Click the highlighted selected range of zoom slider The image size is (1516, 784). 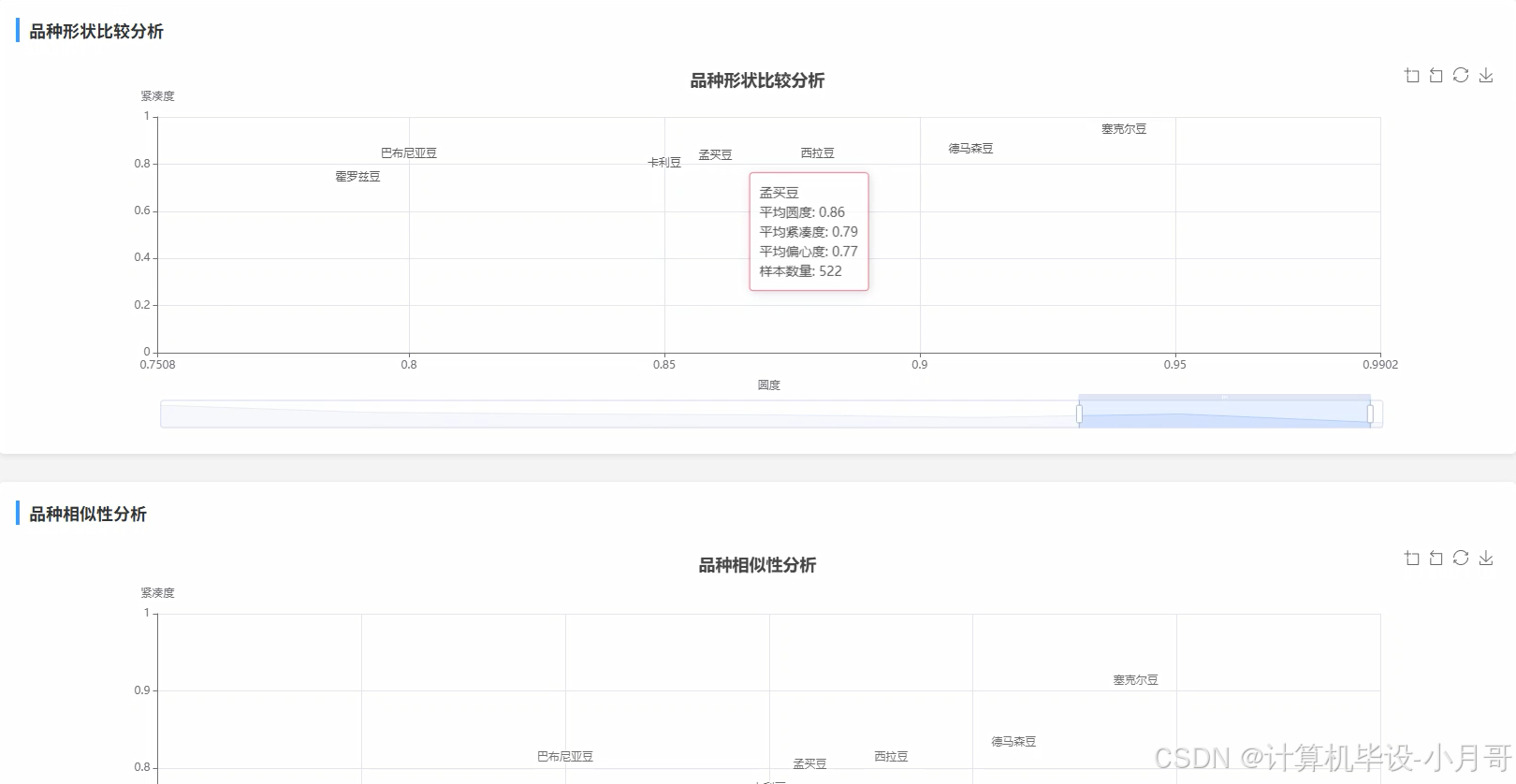[x=1224, y=414]
